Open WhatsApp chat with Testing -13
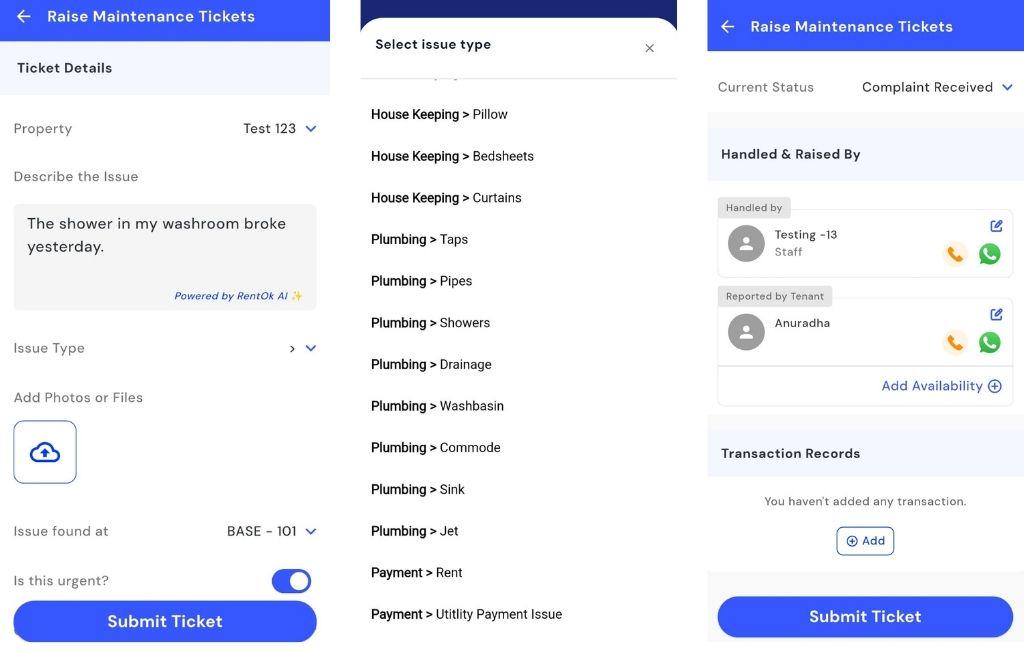Image resolution: width=1024 pixels, height=652 pixels. pos(989,254)
